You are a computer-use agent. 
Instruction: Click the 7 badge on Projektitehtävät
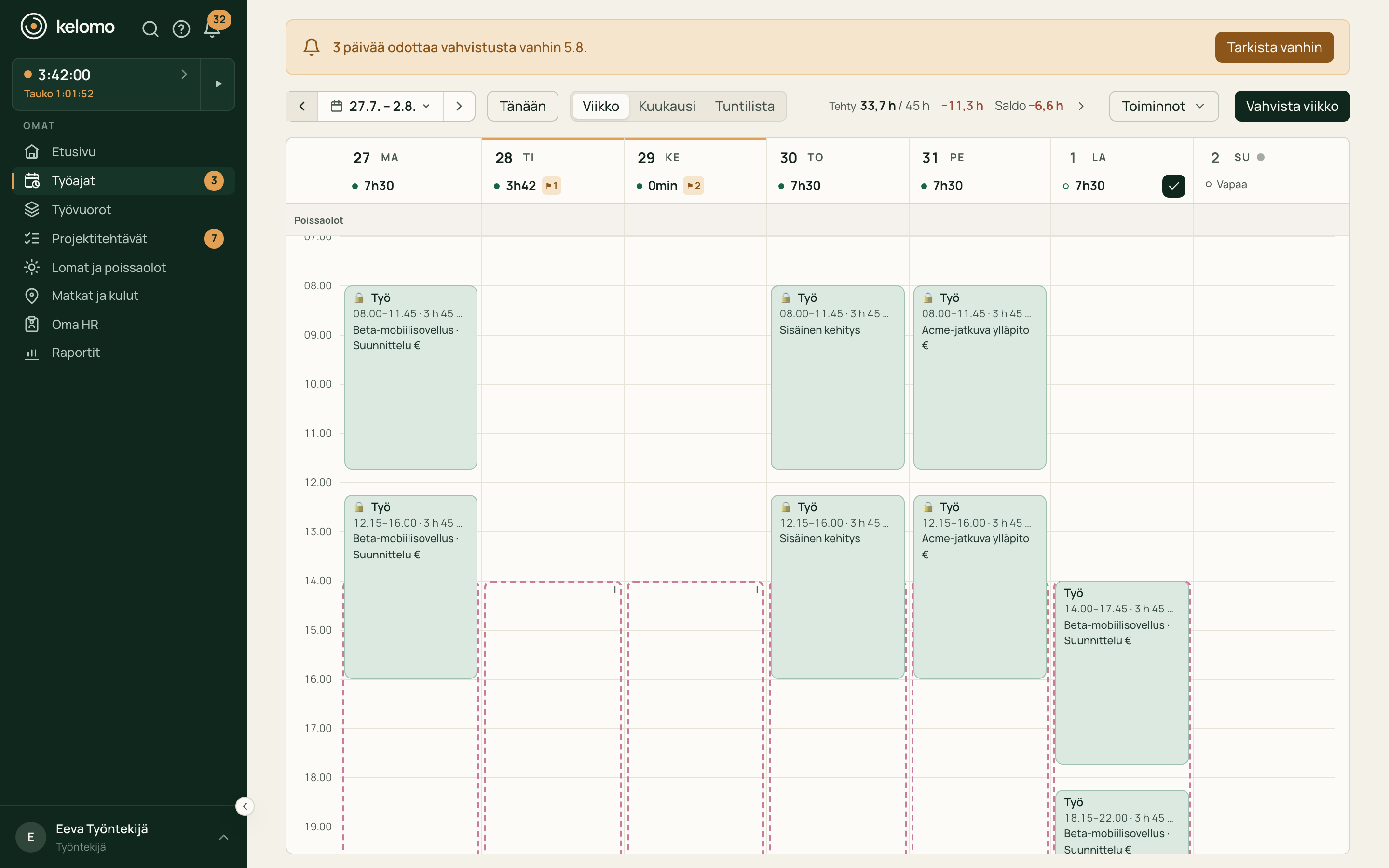coord(214,238)
